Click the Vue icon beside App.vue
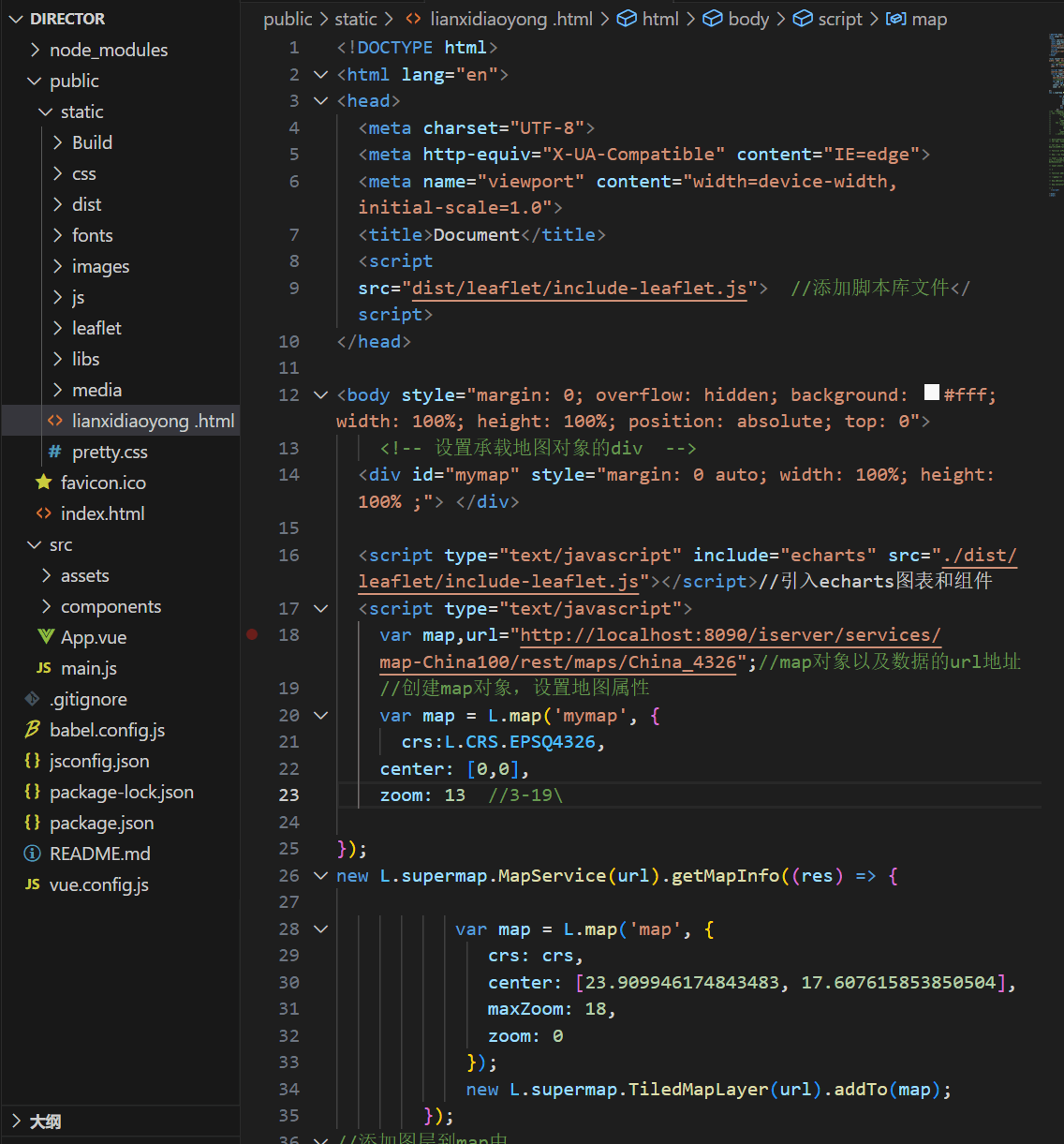The height and width of the screenshot is (1144, 1064). click(45, 637)
